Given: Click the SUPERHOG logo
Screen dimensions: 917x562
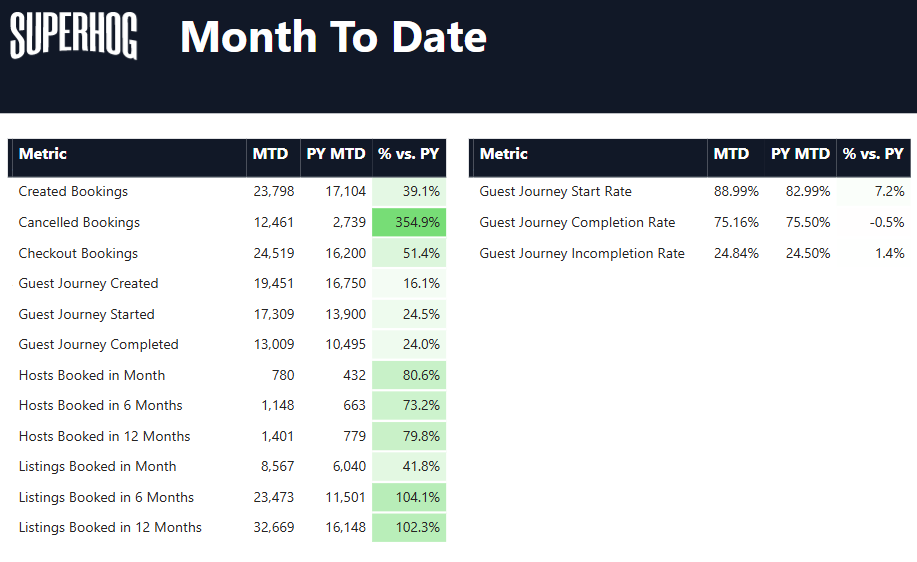Looking at the screenshot, I should click(x=74, y=37).
